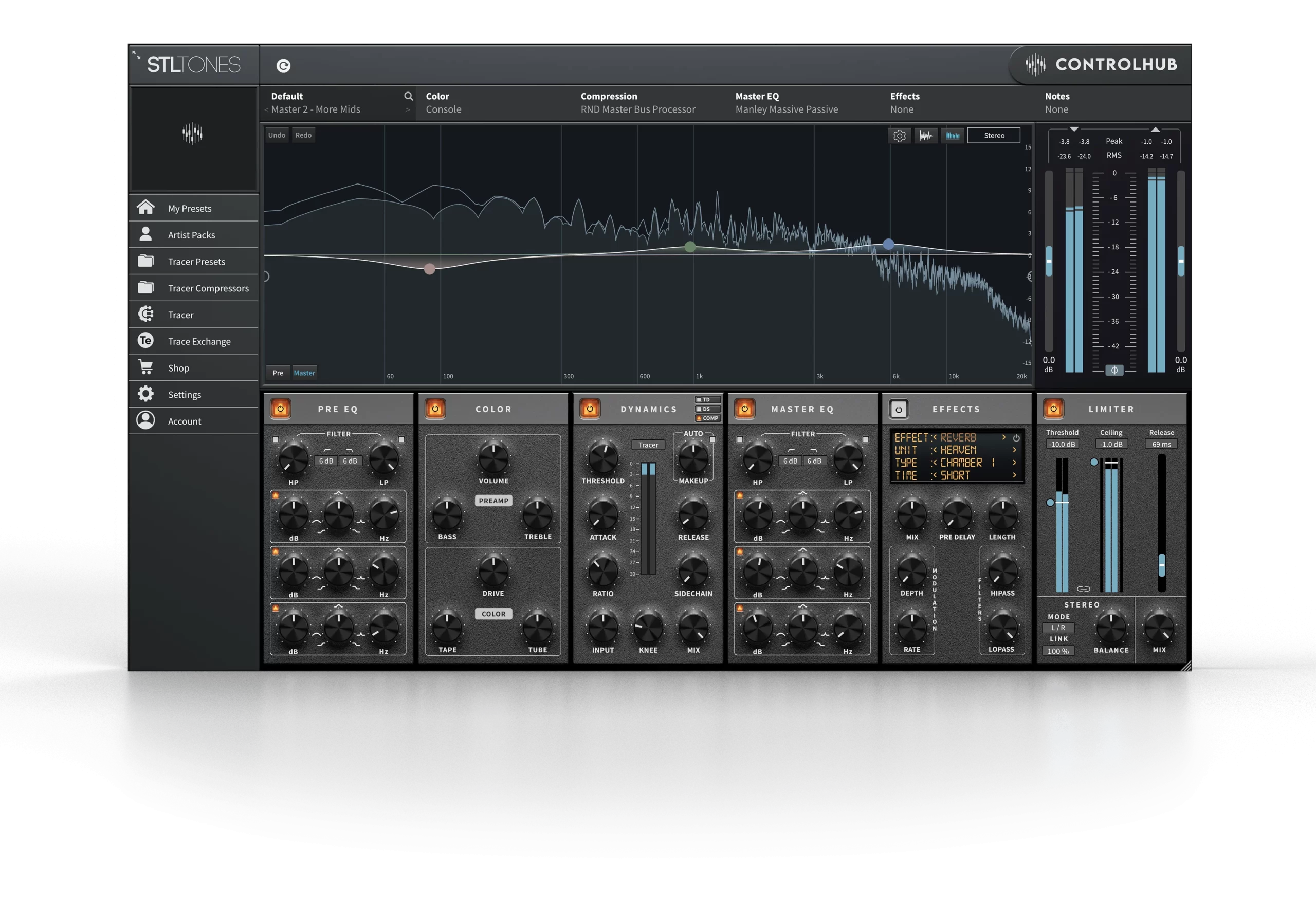The image size is (1316, 901).
Task: Open Artist Packs person icon
Action: coord(145,234)
